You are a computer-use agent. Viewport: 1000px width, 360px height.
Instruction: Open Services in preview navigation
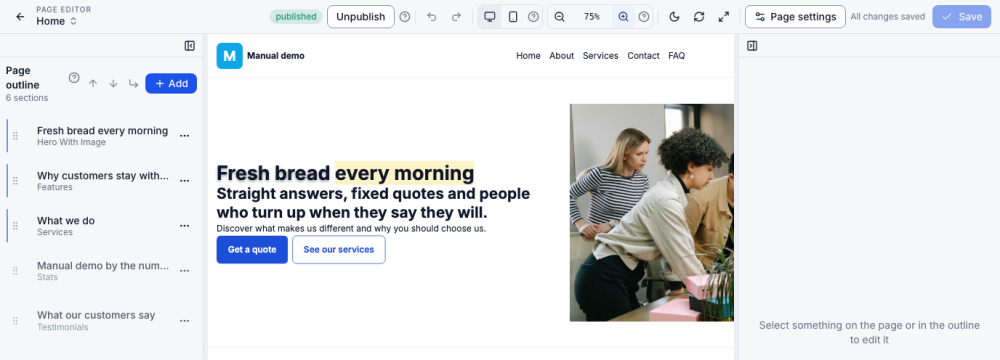600,56
